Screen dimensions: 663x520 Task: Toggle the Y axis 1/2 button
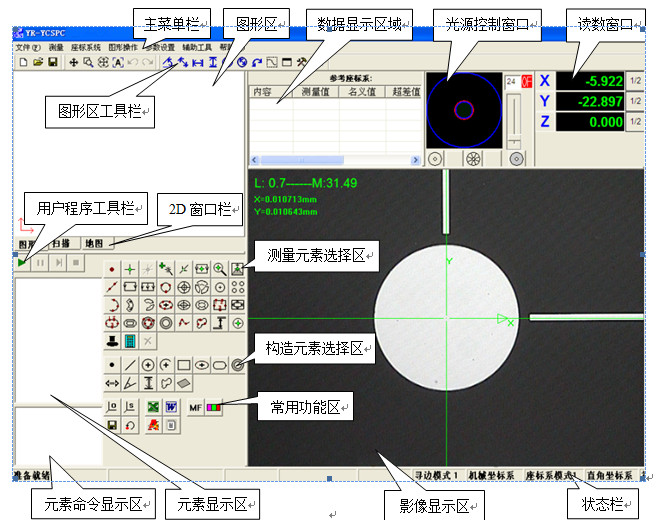pyautogui.click(x=634, y=101)
